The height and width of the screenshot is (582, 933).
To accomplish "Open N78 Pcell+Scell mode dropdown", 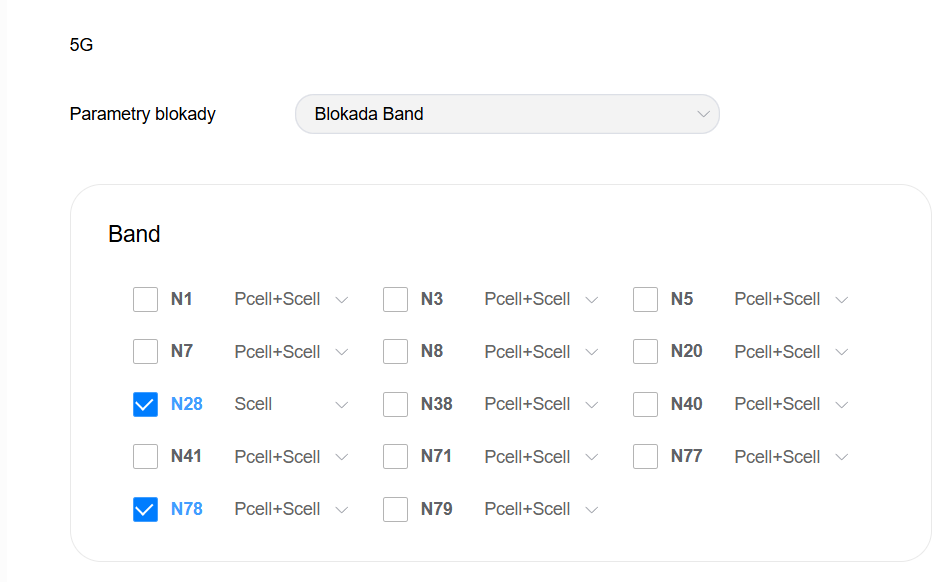I will (291, 509).
